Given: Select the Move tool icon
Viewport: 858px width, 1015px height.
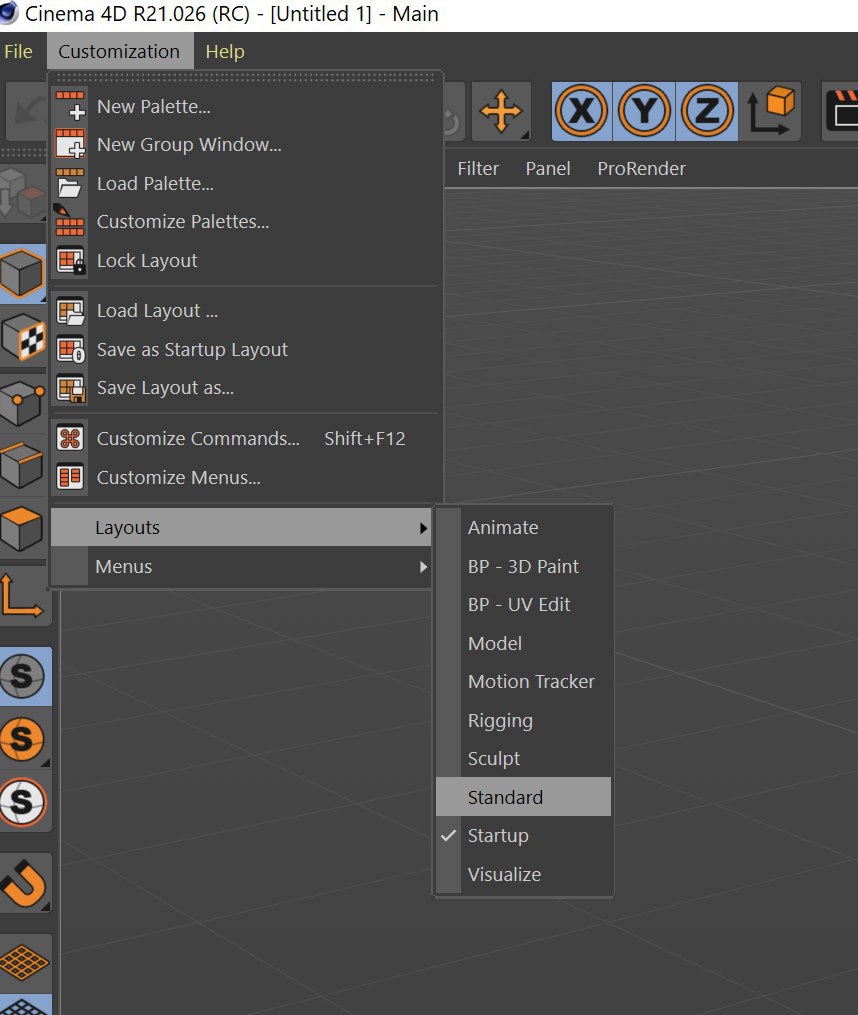Looking at the screenshot, I should pyautogui.click(x=501, y=111).
